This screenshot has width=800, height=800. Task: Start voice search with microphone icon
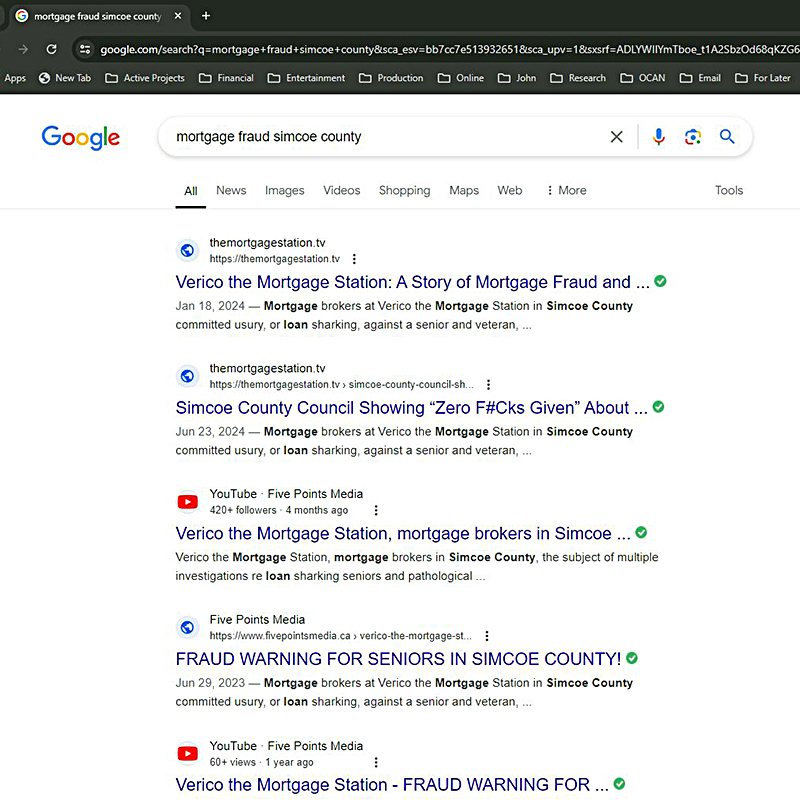pyautogui.click(x=659, y=137)
